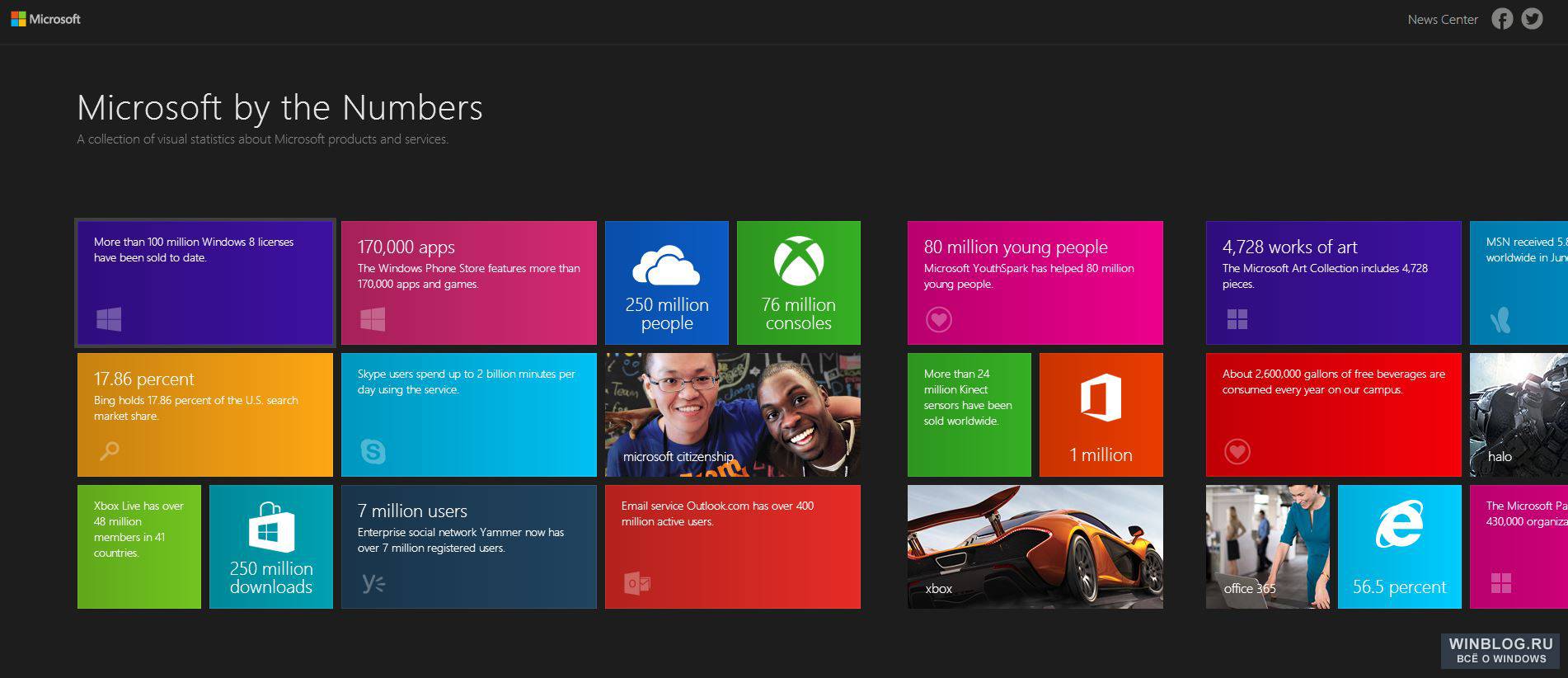Click heart icon on free beverages tile

[x=1237, y=451]
